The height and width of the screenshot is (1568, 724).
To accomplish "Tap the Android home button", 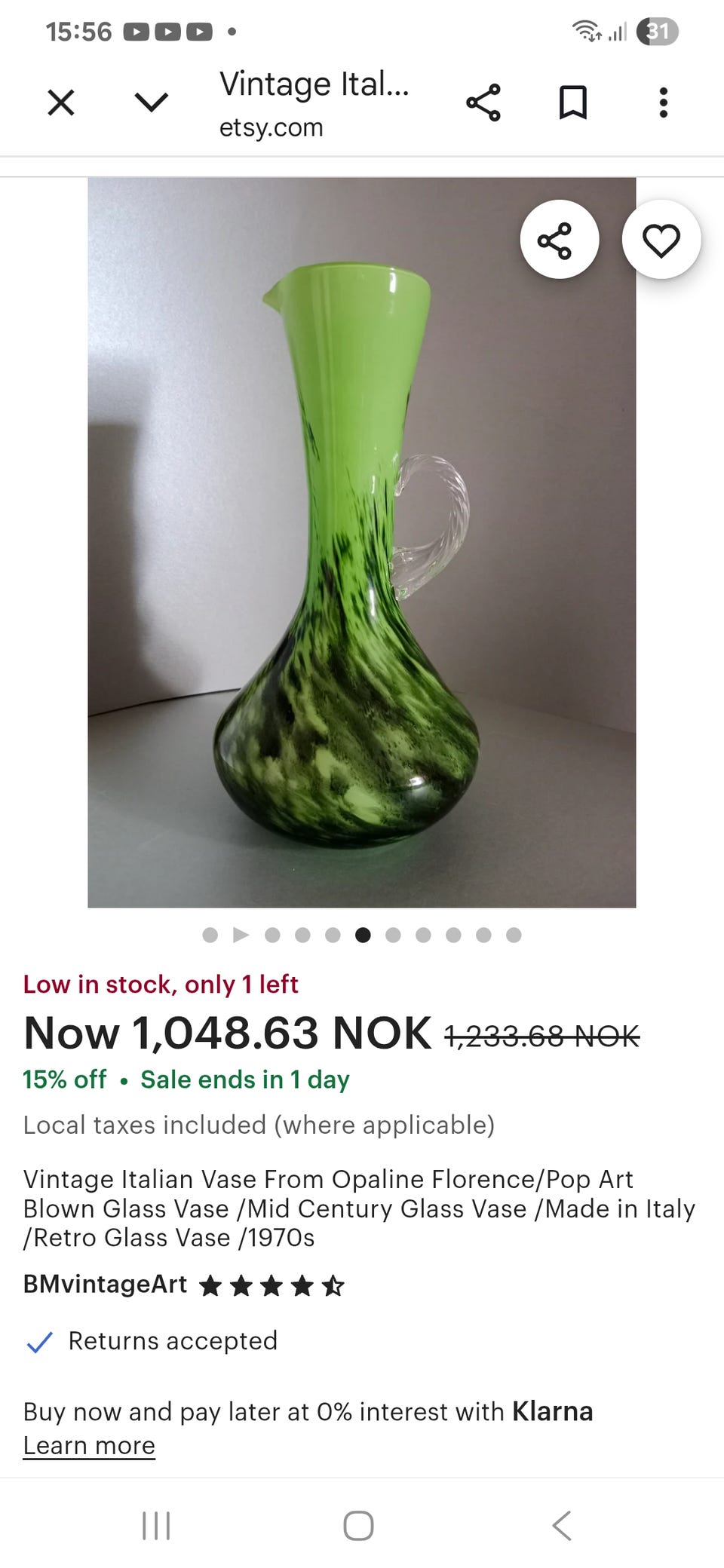I will tap(358, 1526).
